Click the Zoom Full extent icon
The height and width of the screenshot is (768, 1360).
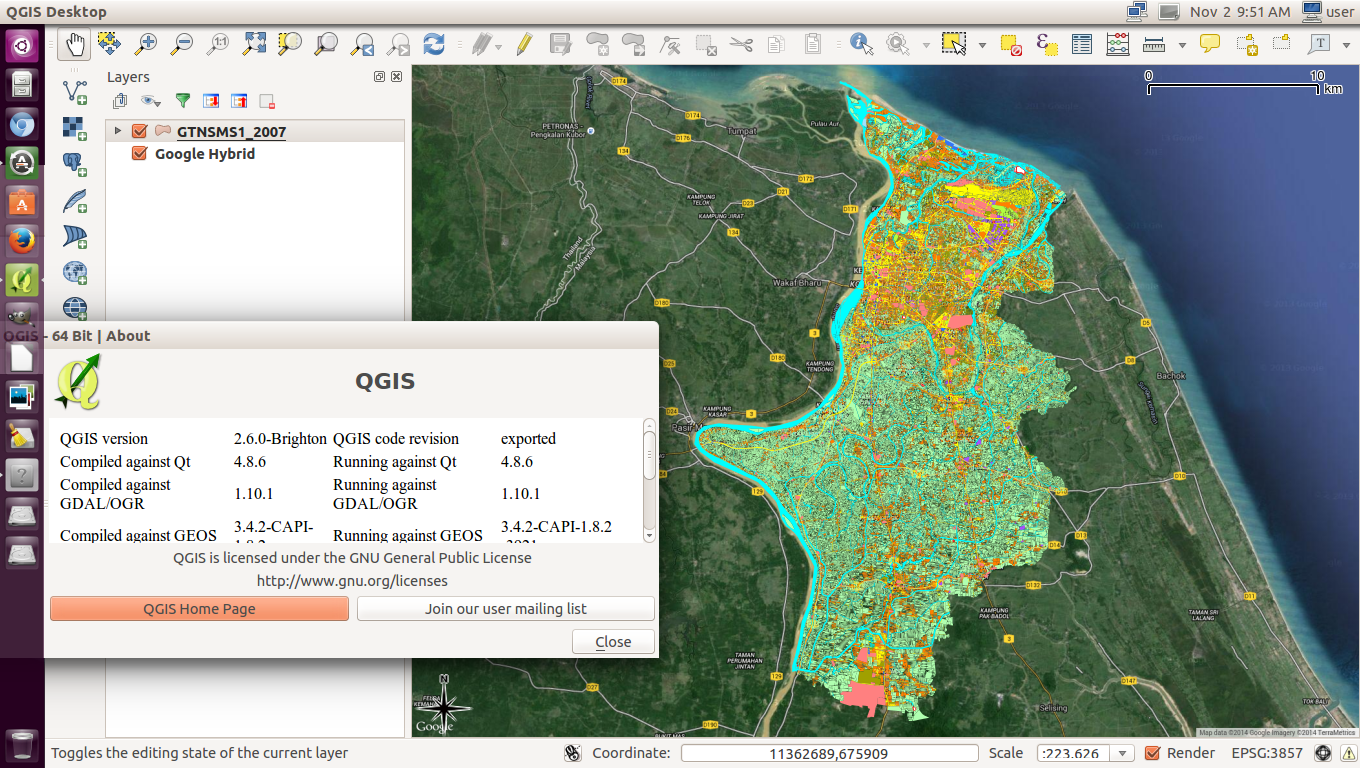tap(255, 43)
